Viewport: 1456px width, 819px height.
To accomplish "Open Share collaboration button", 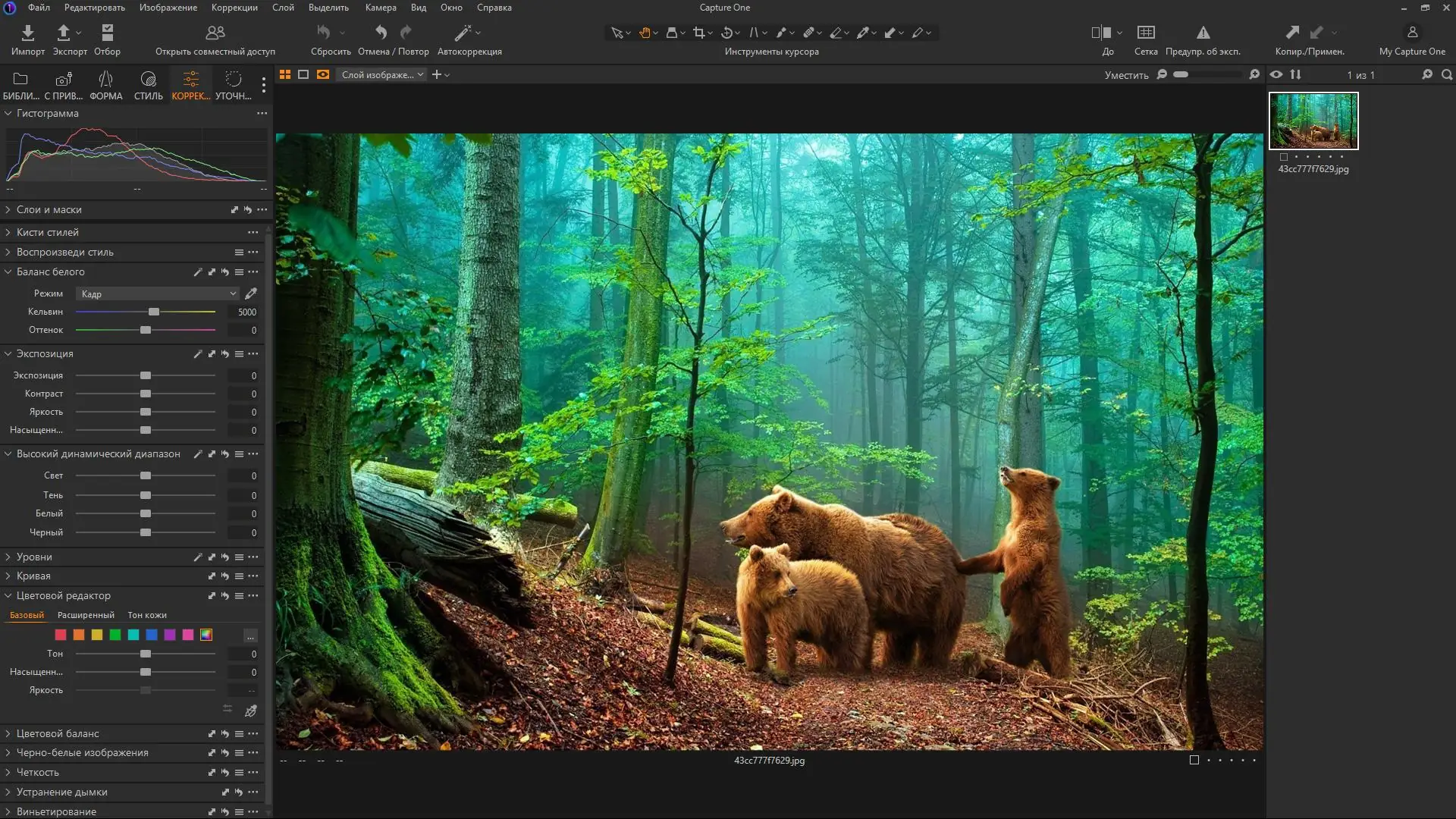I will [215, 33].
